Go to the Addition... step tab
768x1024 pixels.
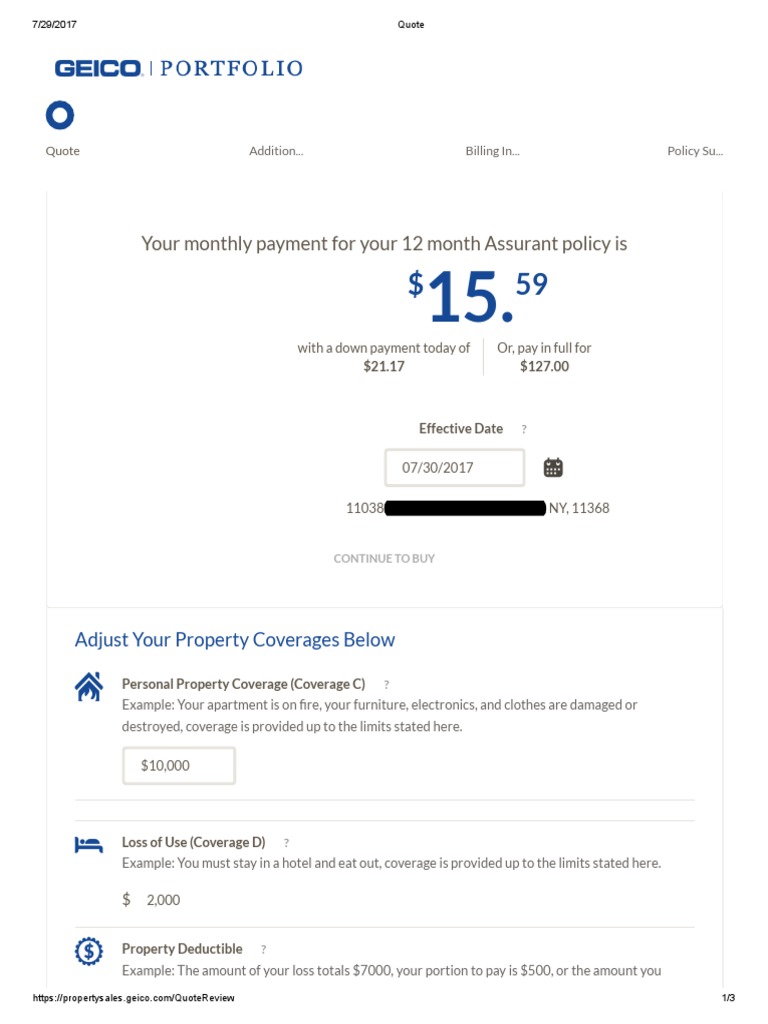coord(276,151)
